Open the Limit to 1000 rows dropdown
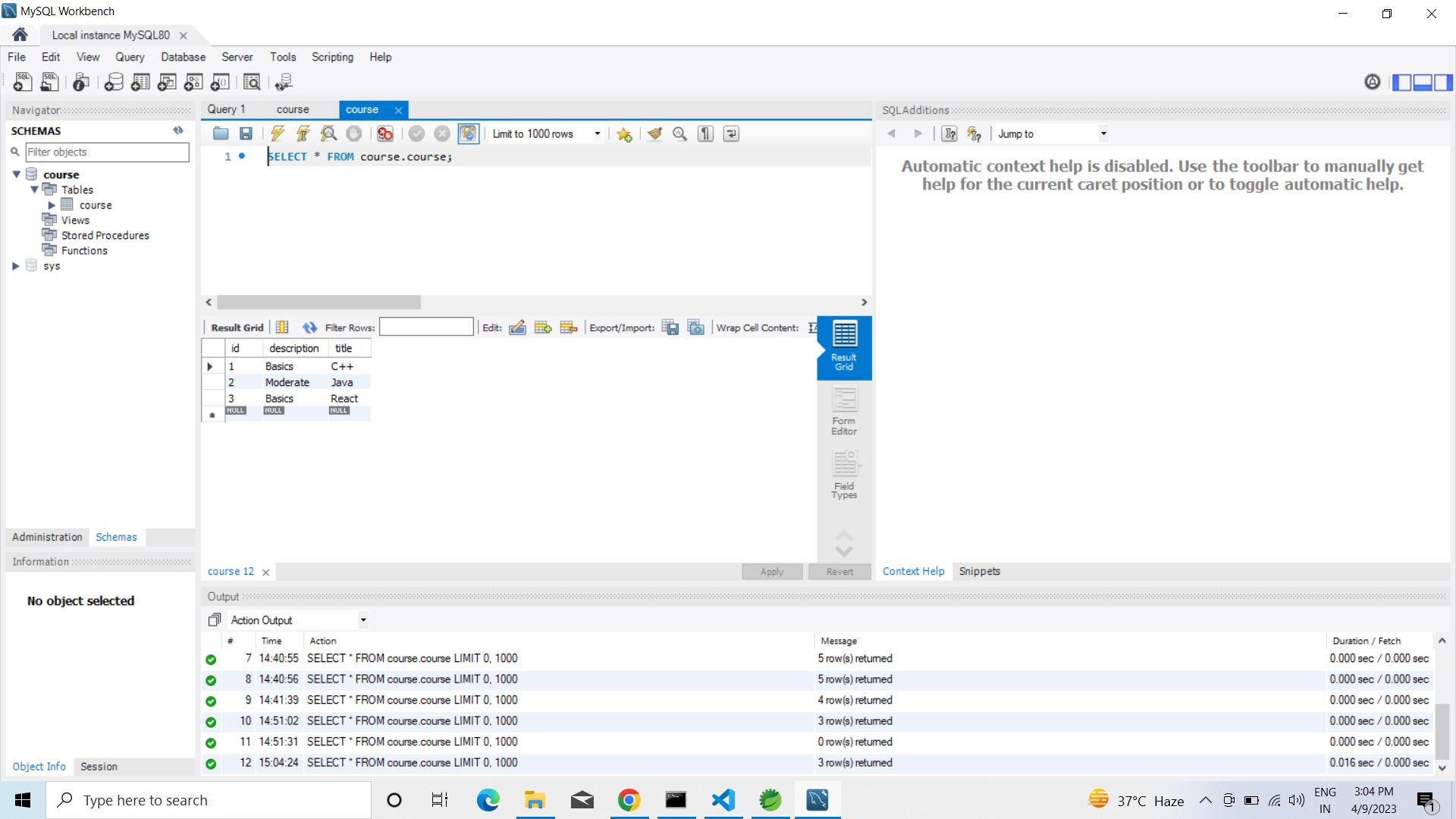Viewport: 1456px width, 819px height. (598, 133)
